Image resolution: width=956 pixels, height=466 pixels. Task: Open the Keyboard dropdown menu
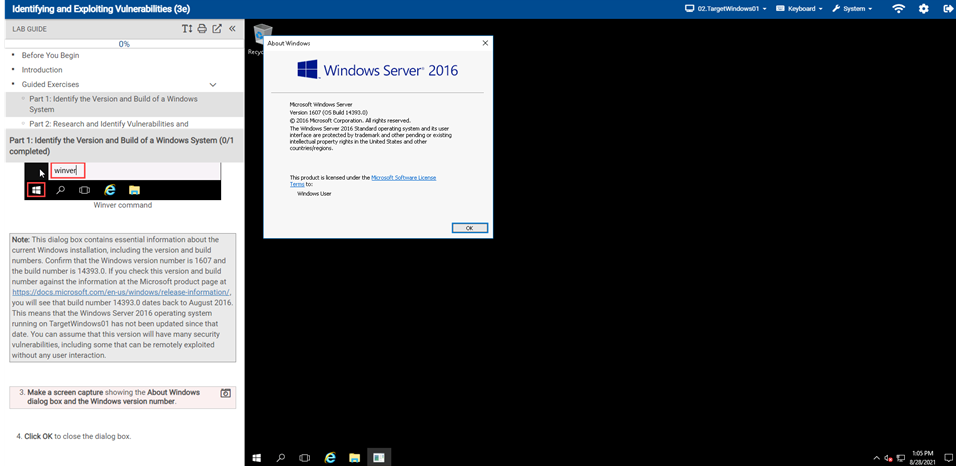click(x=799, y=9)
